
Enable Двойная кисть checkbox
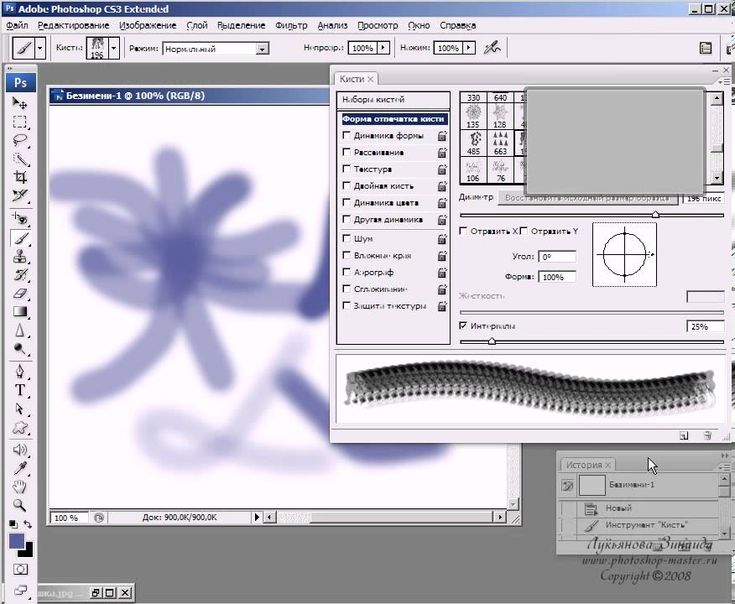(x=347, y=186)
